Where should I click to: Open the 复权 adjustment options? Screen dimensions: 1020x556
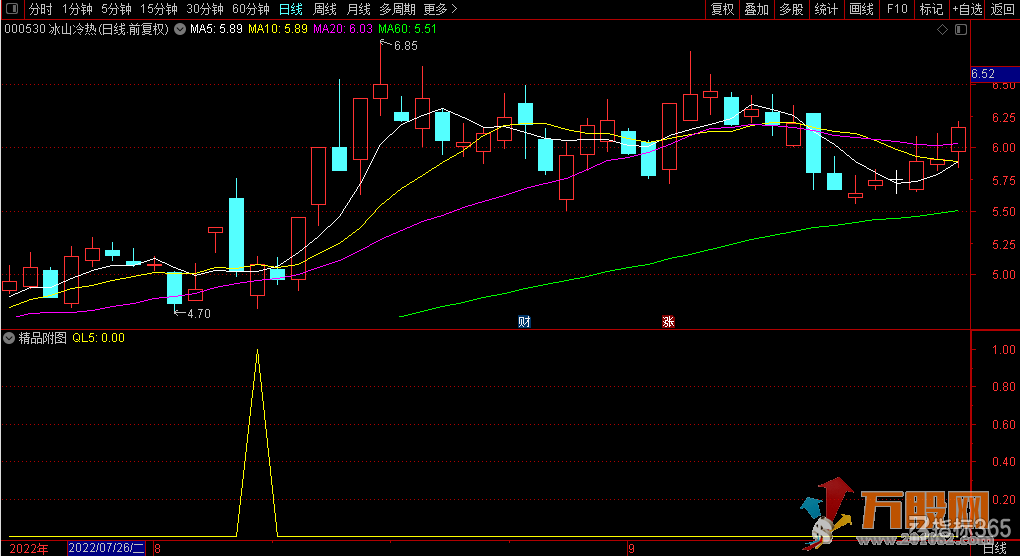point(722,9)
